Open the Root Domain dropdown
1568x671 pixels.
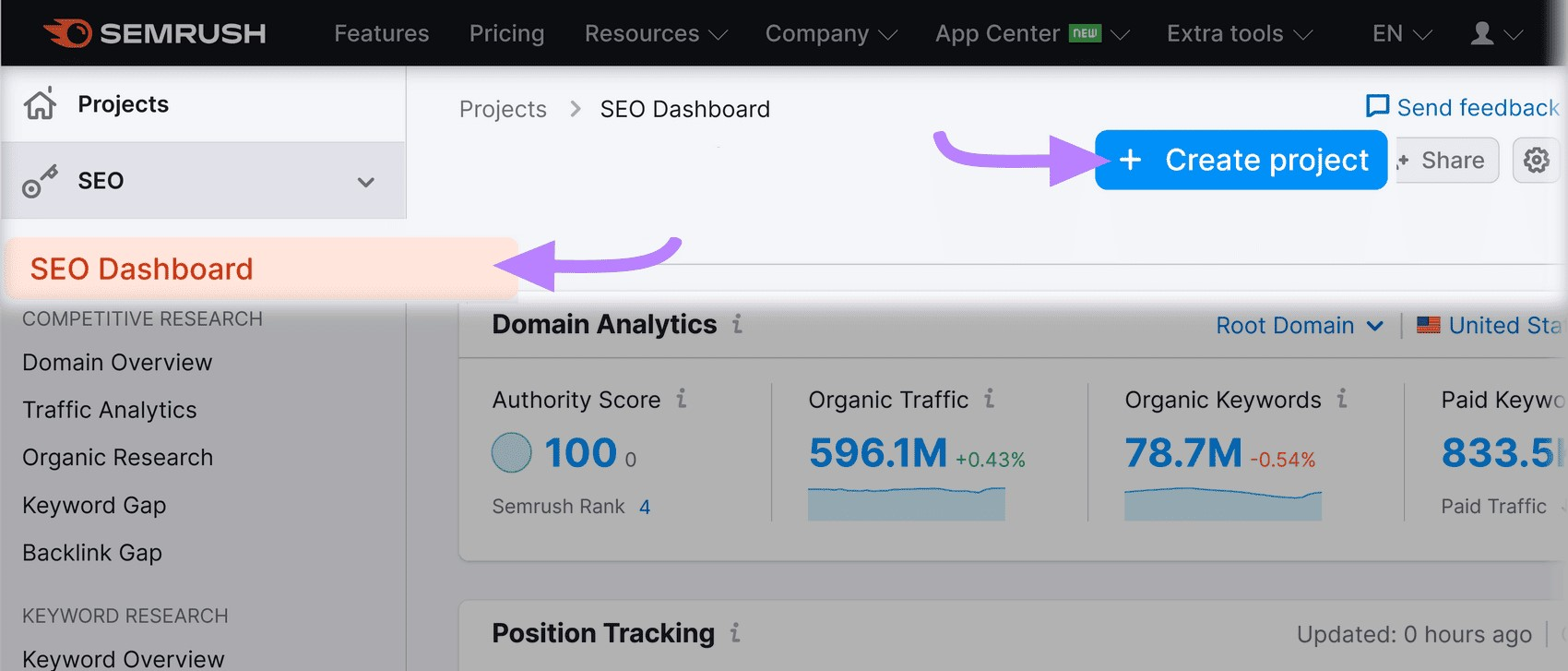coord(1300,325)
